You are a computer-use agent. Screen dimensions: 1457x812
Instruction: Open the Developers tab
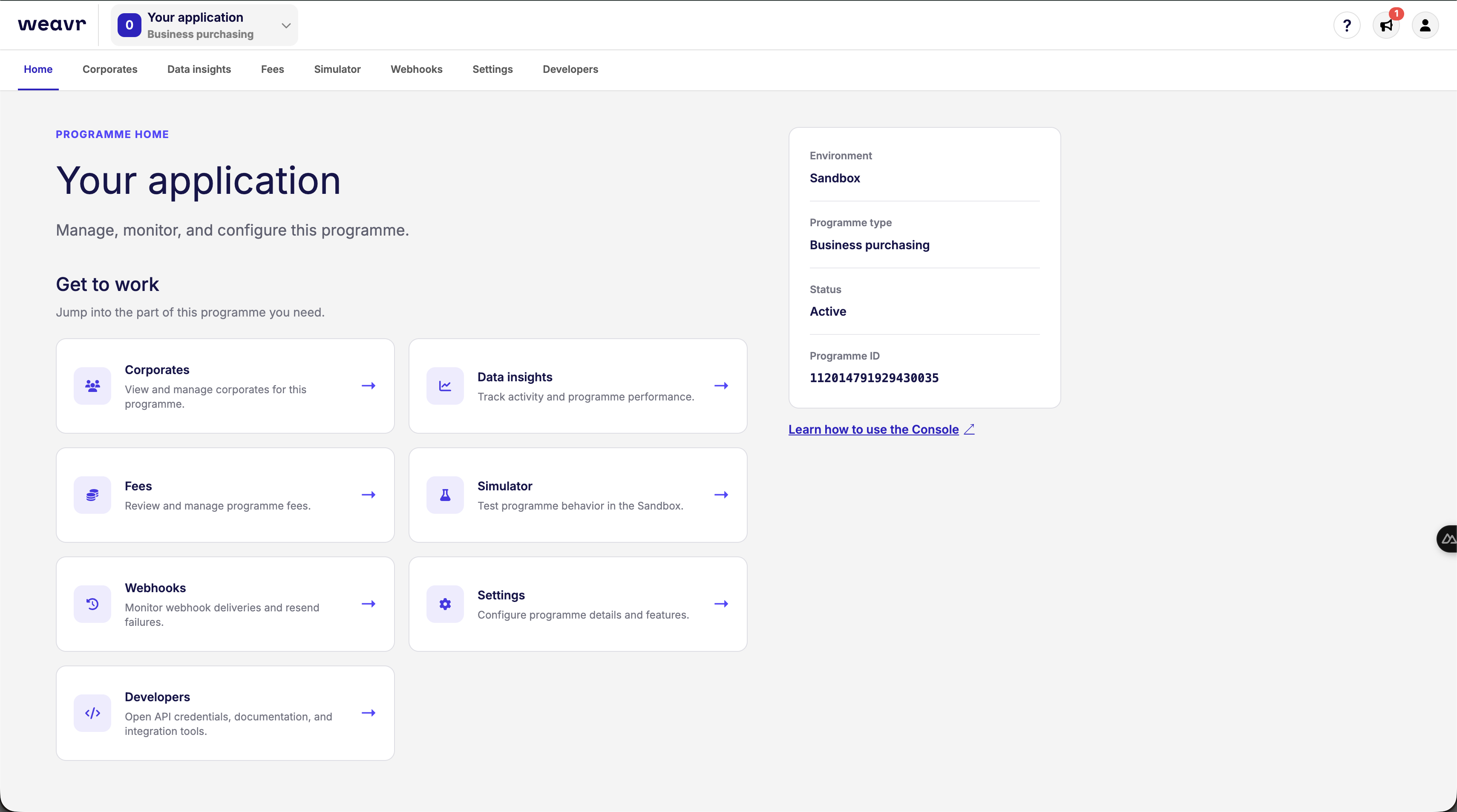[570, 69]
